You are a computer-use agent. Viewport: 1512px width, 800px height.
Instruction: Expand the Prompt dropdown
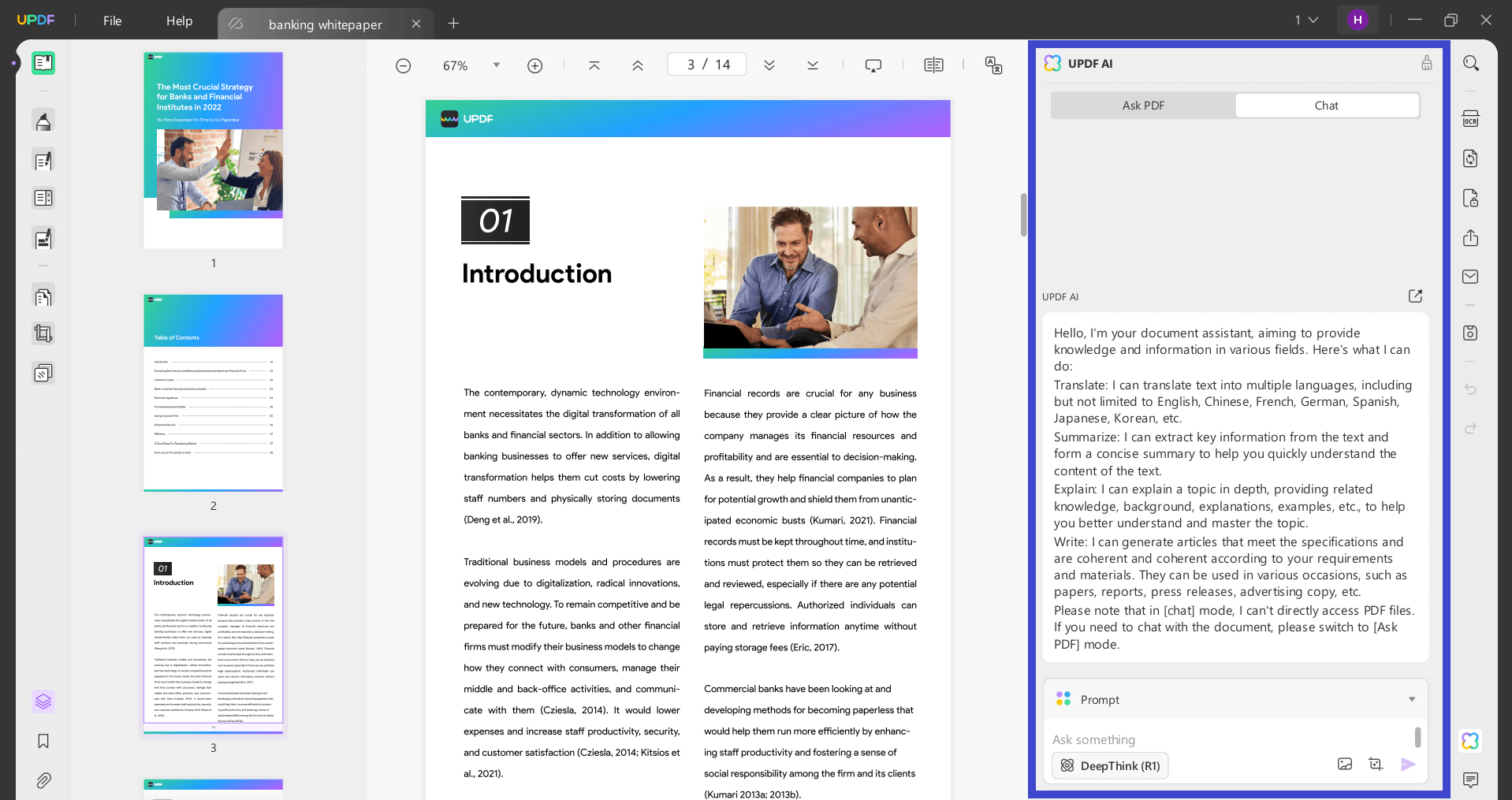coord(1411,699)
